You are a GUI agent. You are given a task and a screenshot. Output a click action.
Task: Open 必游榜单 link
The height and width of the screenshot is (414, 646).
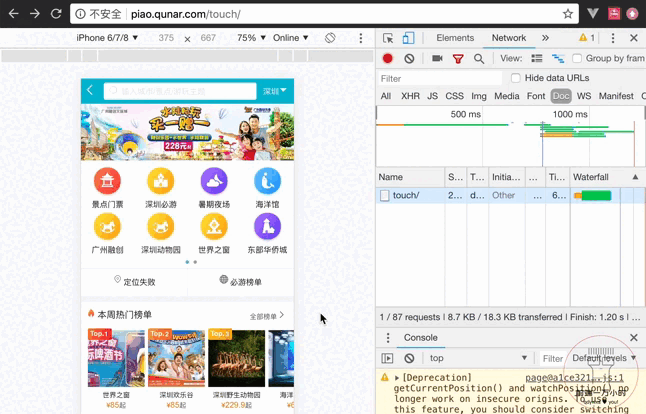coord(241,281)
